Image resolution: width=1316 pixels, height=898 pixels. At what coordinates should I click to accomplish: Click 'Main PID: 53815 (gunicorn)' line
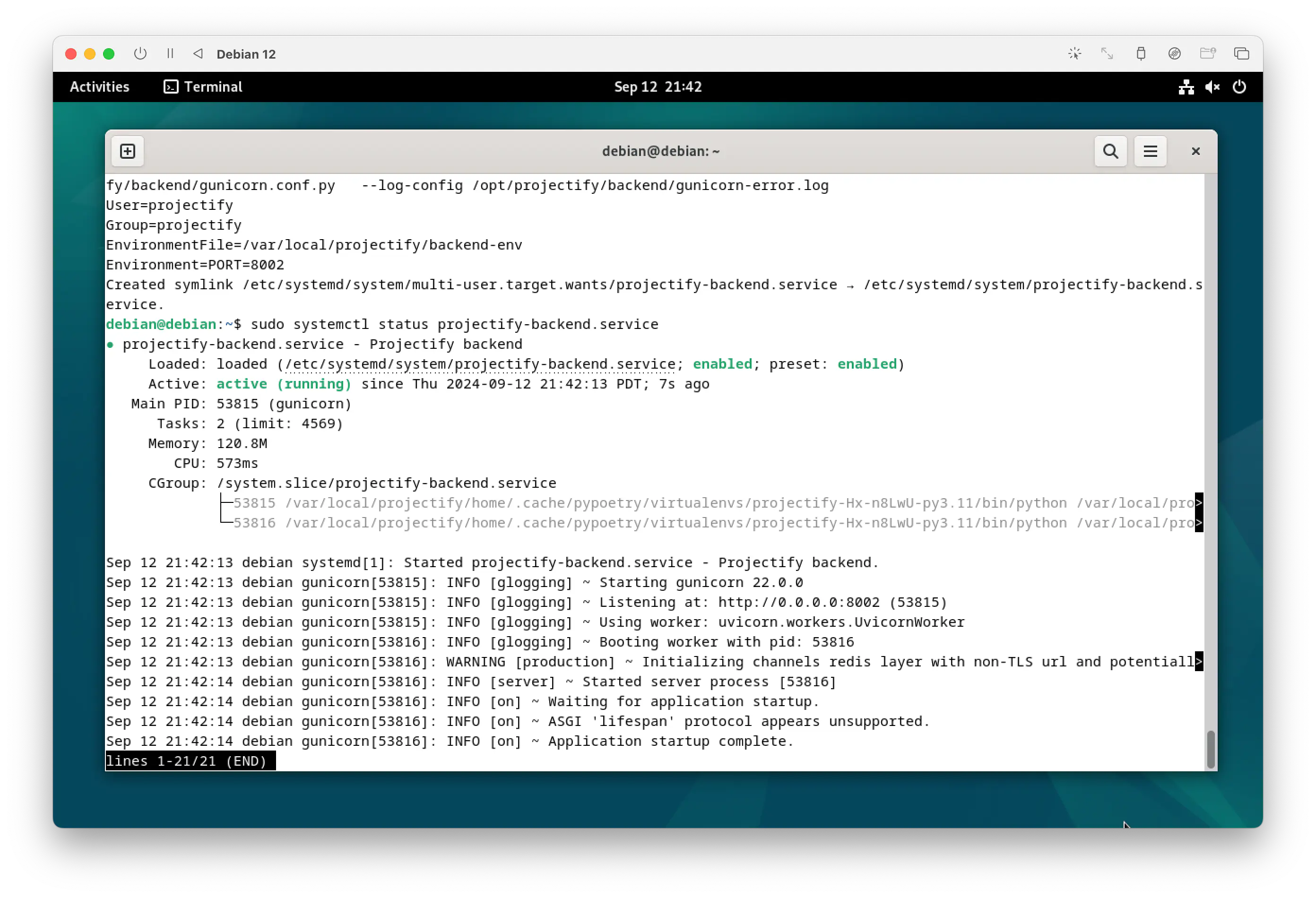241,404
